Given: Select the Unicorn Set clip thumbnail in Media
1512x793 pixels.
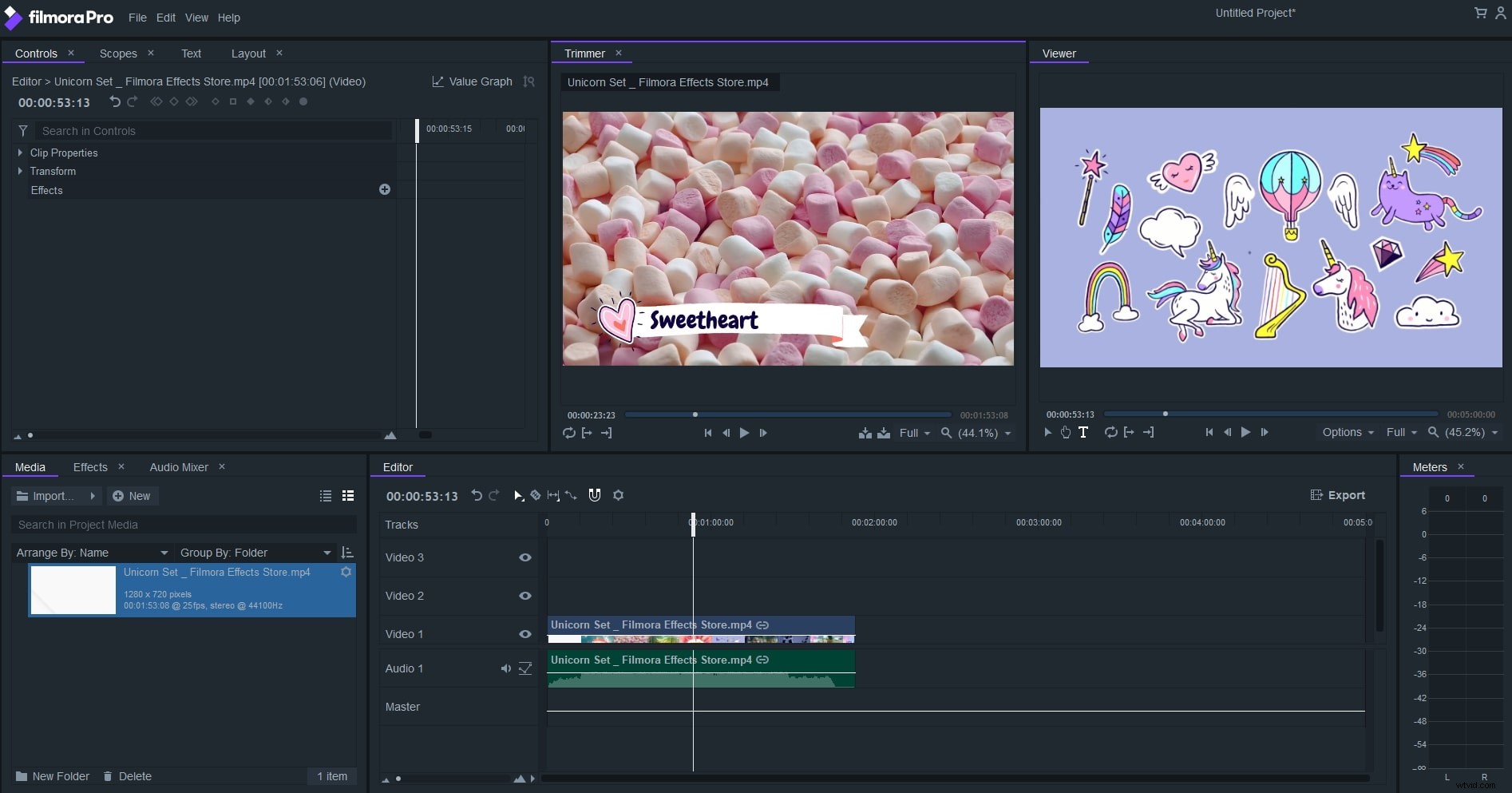Looking at the screenshot, I should [73, 590].
